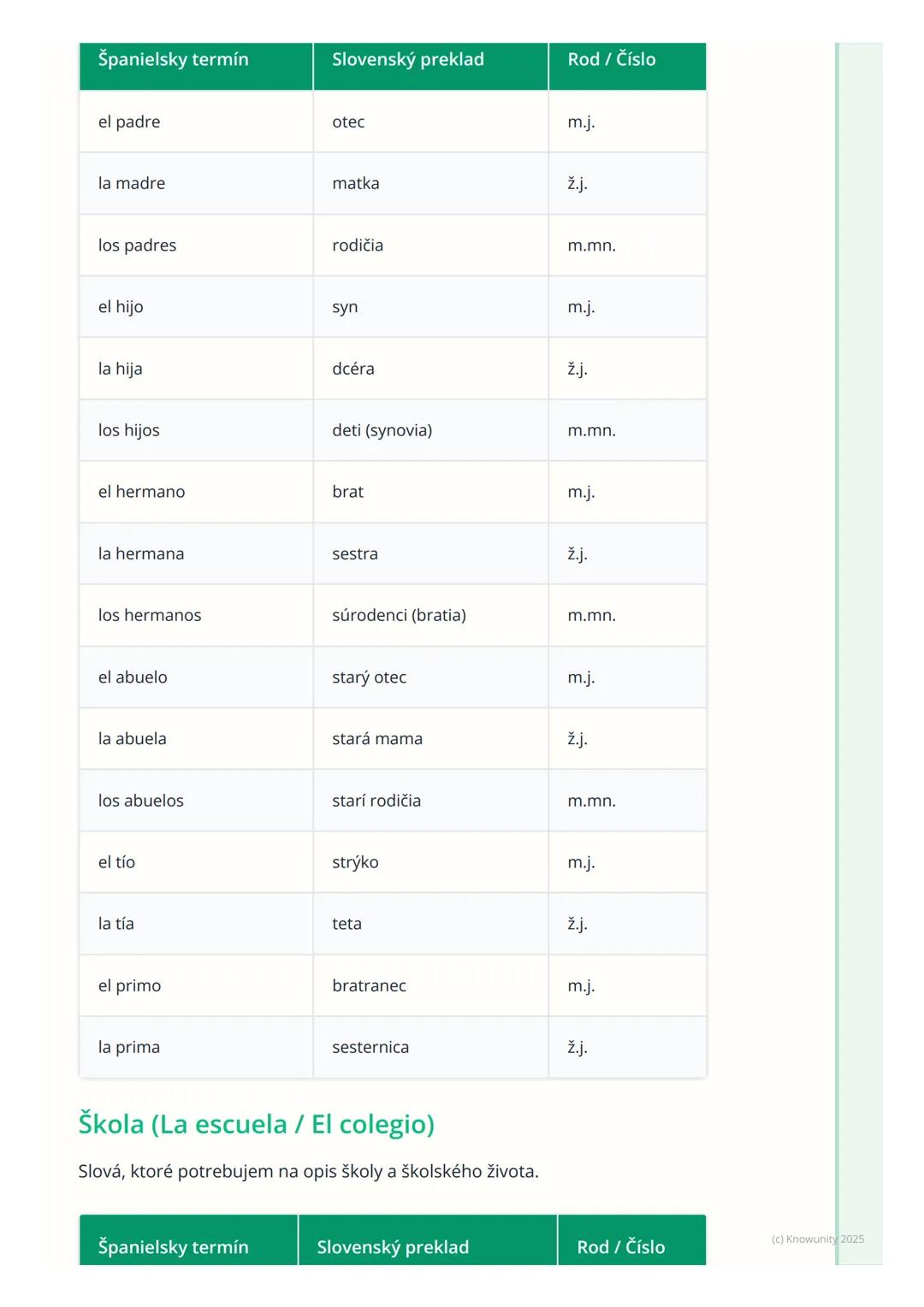The width and height of the screenshot is (924, 1307).
Task: Click the "Slovenský preklad" header of the top table
Action: point(408,60)
